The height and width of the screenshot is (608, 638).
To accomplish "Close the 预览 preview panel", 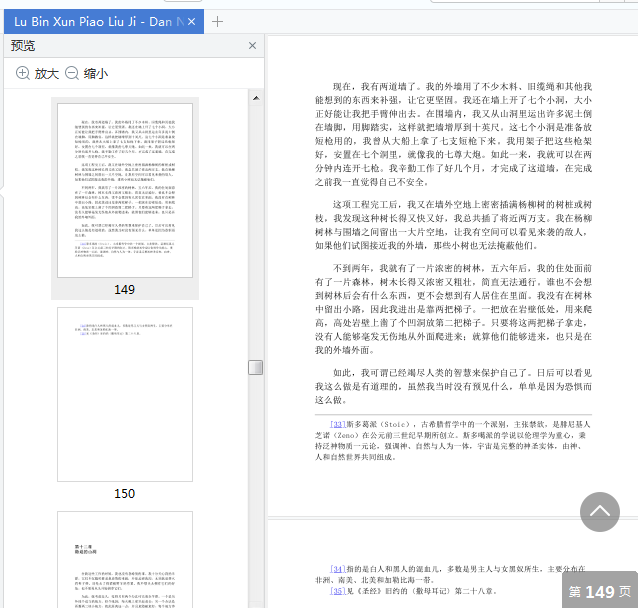I will click(252, 45).
